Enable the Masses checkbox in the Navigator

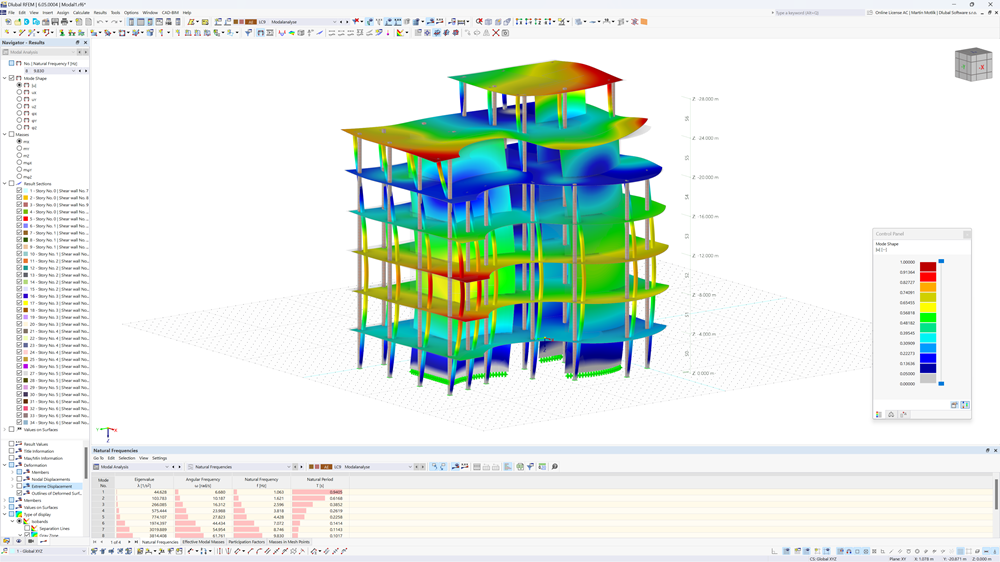point(11,135)
